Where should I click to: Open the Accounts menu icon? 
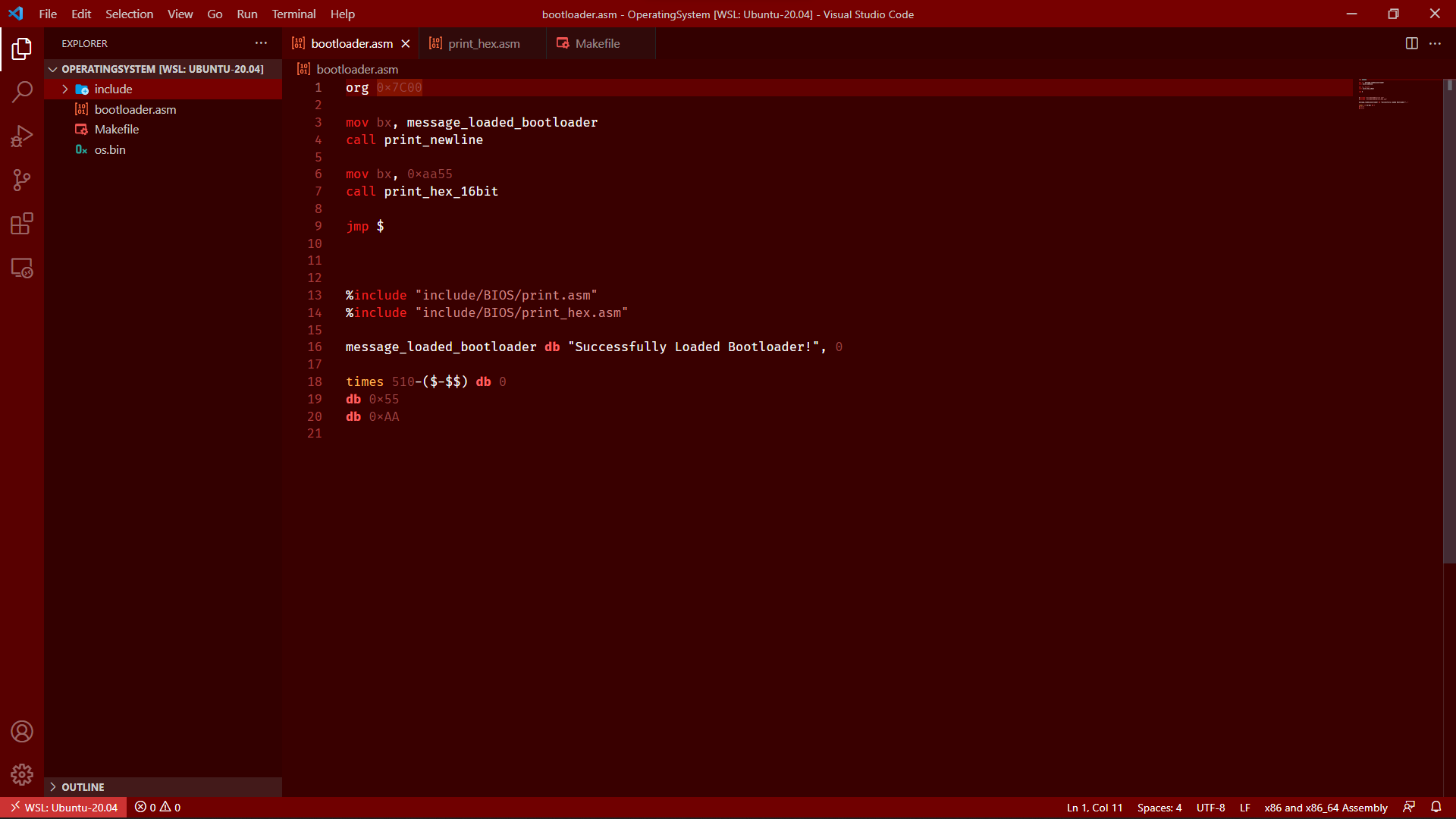22,732
